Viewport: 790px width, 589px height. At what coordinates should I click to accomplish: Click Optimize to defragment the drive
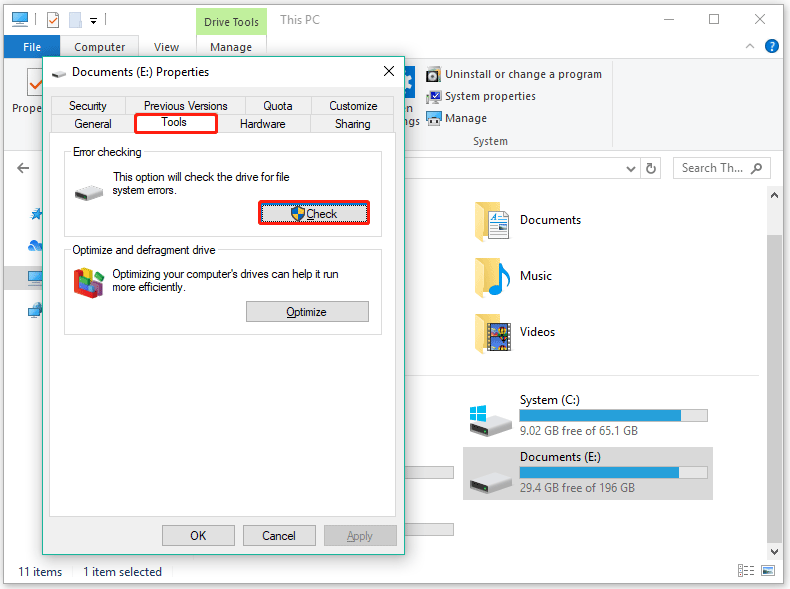tap(307, 311)
